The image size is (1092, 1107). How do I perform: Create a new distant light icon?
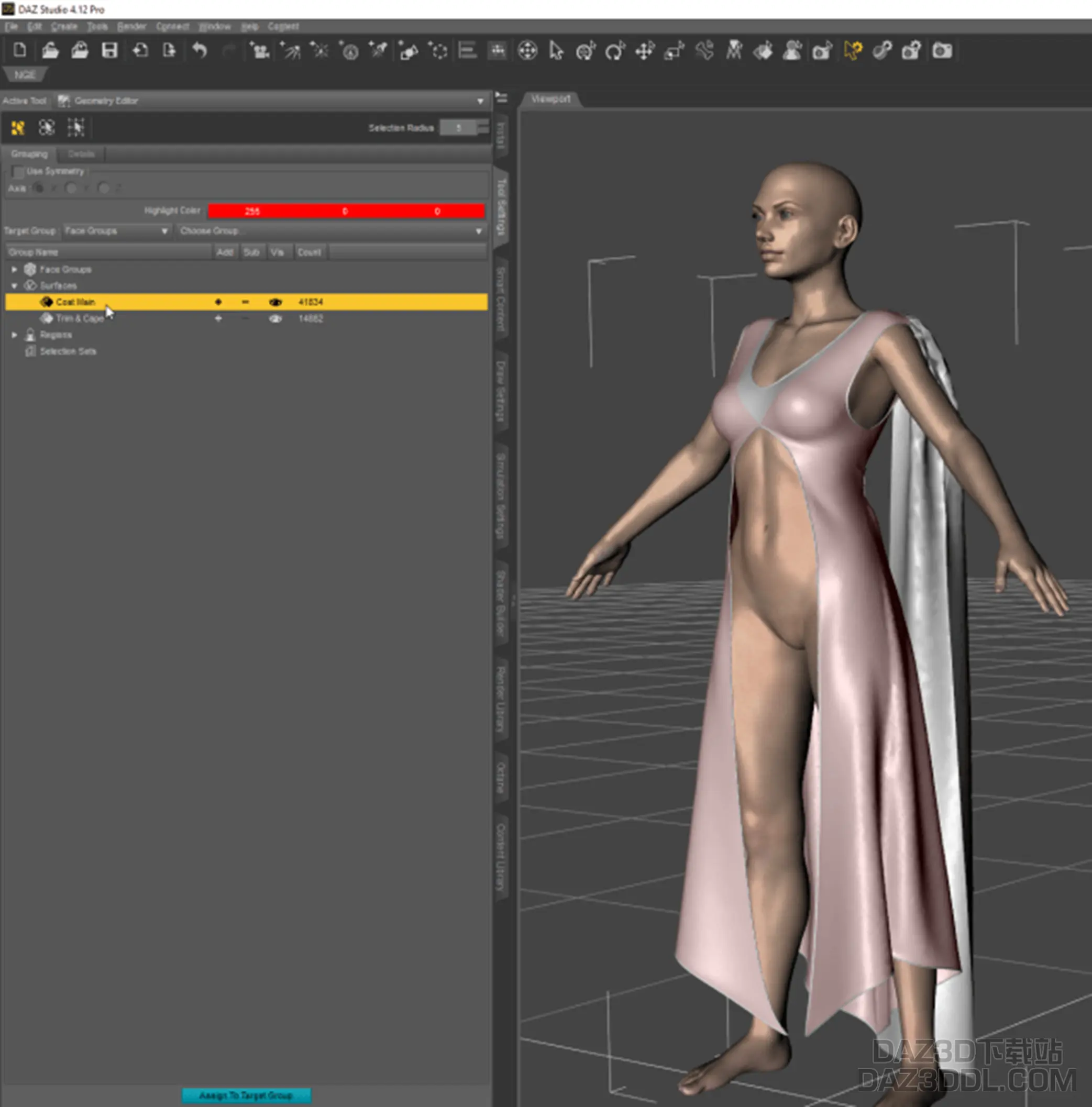click(x=349, y=50)
